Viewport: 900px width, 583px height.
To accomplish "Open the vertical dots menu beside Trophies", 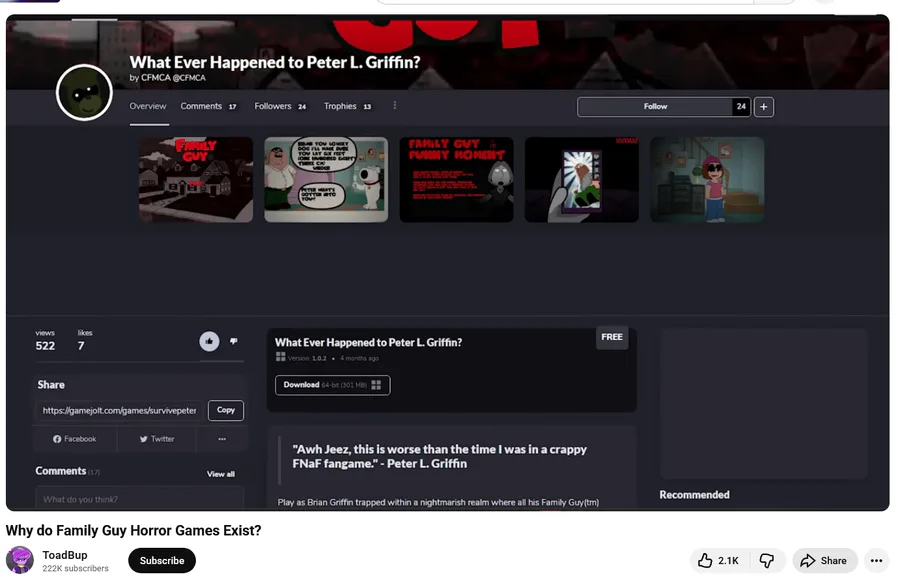I will [x=394, y=106].
